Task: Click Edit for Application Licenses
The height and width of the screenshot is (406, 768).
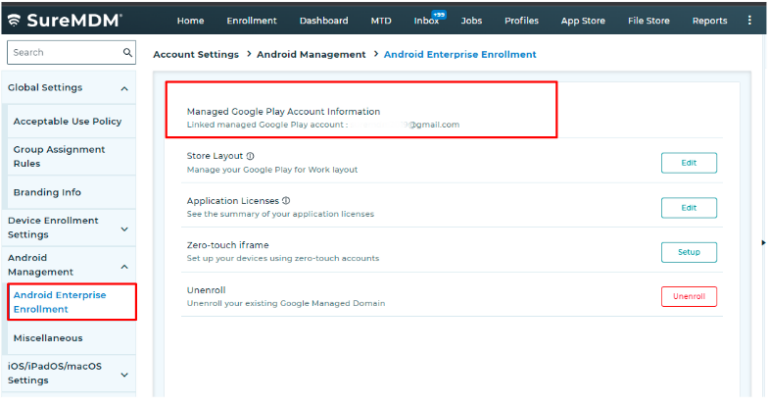Action: [x=689, y=208]
